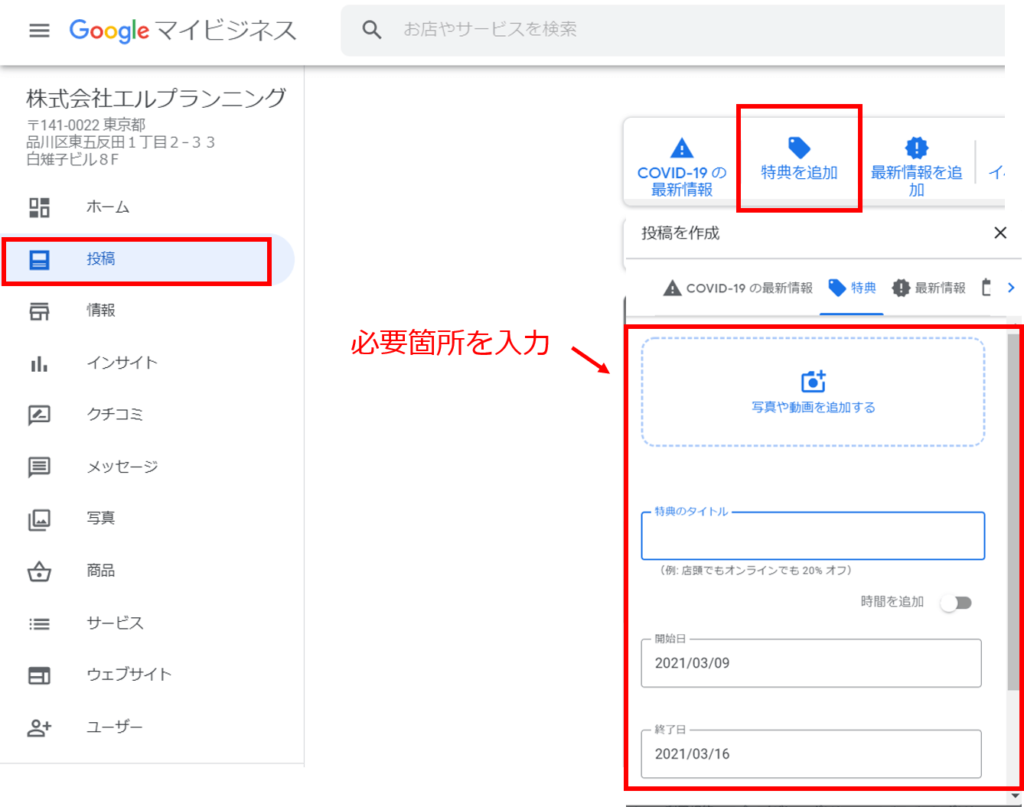1024x807 pixels.
Task: Click the 商品 basket icon
Action: coord(39,571)
